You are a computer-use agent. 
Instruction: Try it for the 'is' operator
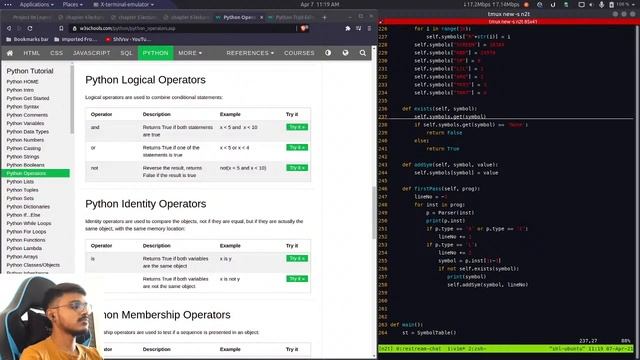[297, 258]
